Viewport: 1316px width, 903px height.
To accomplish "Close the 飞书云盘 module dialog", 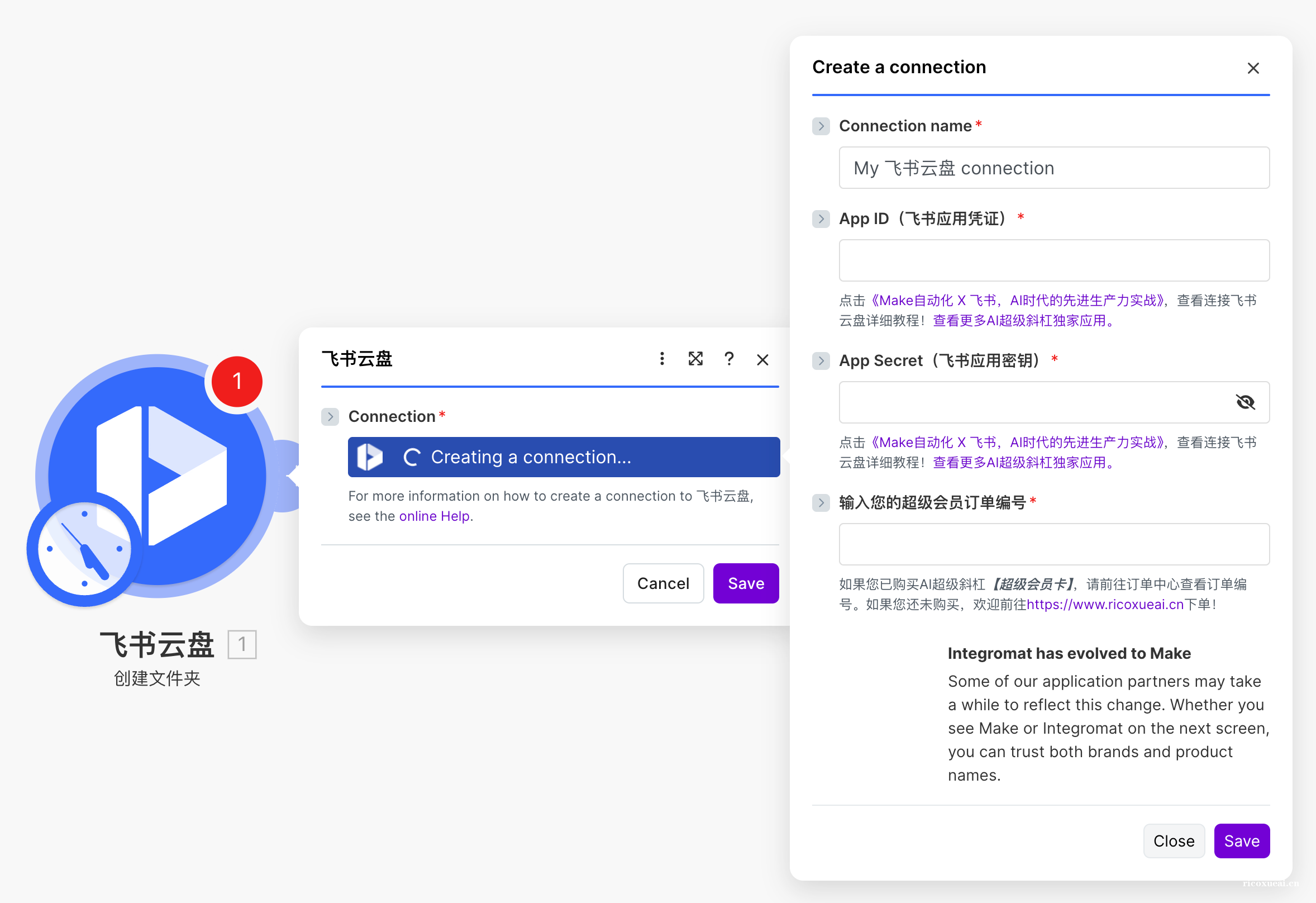I will 763,359.
